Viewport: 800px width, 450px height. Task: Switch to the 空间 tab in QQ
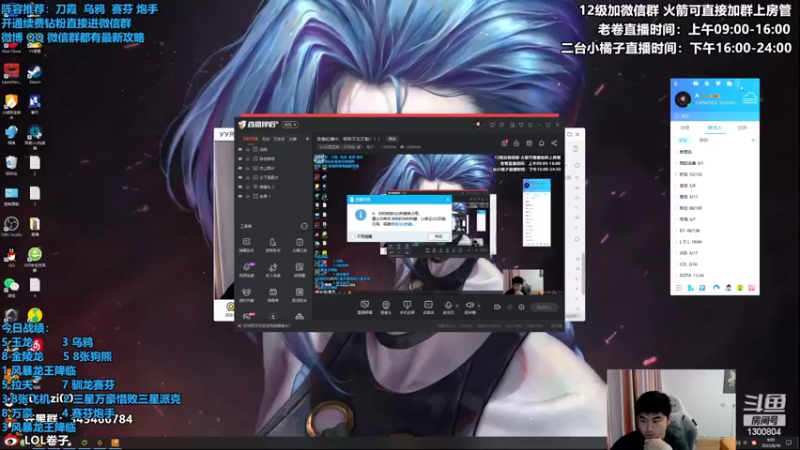[x=742, y=128]
